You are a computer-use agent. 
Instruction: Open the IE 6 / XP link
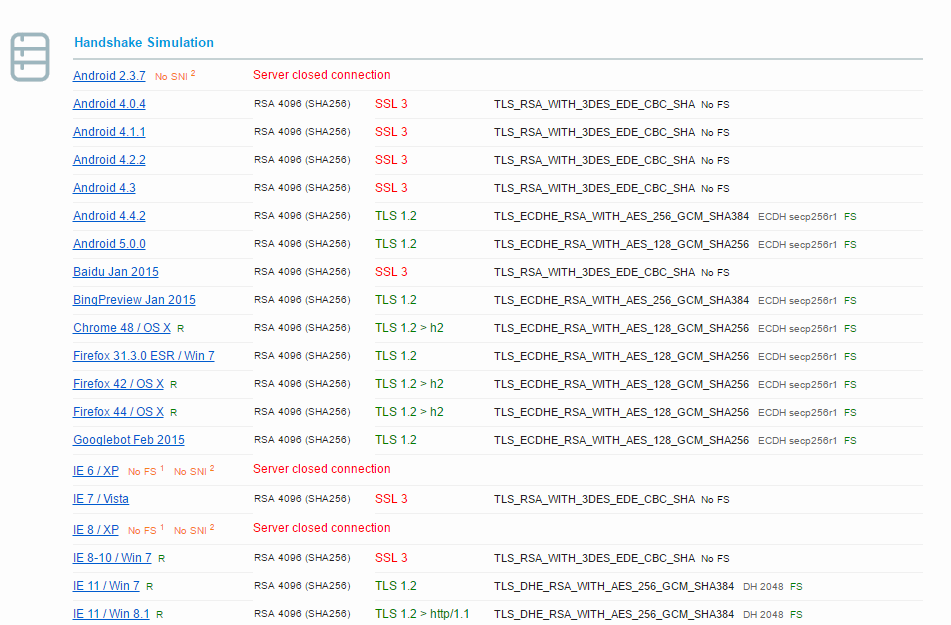pos(96,471)
